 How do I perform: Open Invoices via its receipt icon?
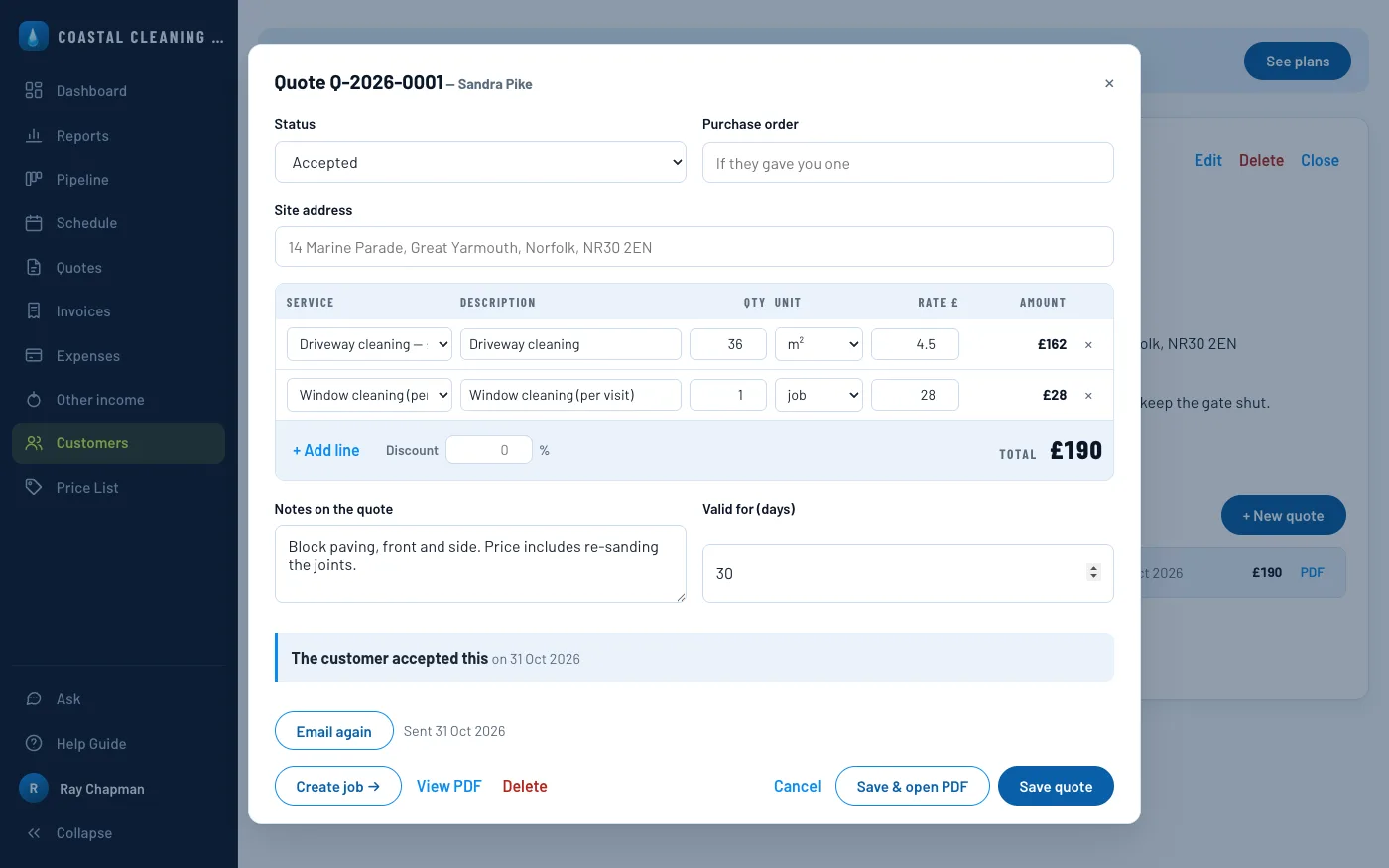click(34, 310)
